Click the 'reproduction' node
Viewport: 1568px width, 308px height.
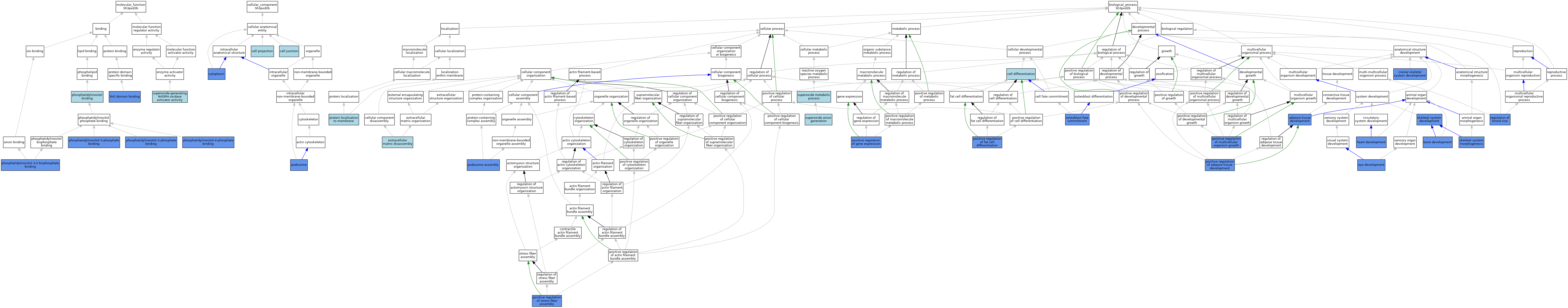1523,51
